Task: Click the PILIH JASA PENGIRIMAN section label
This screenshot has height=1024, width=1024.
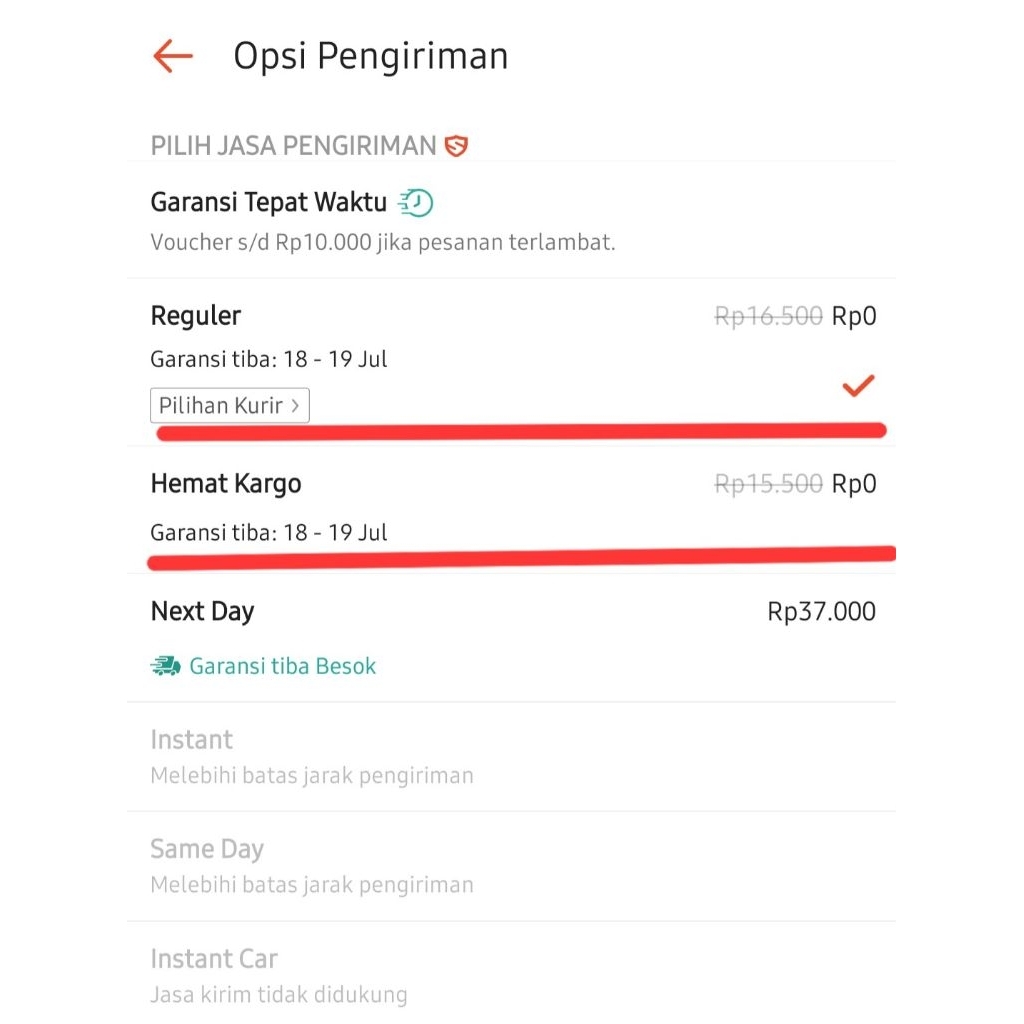Action: 295,145
